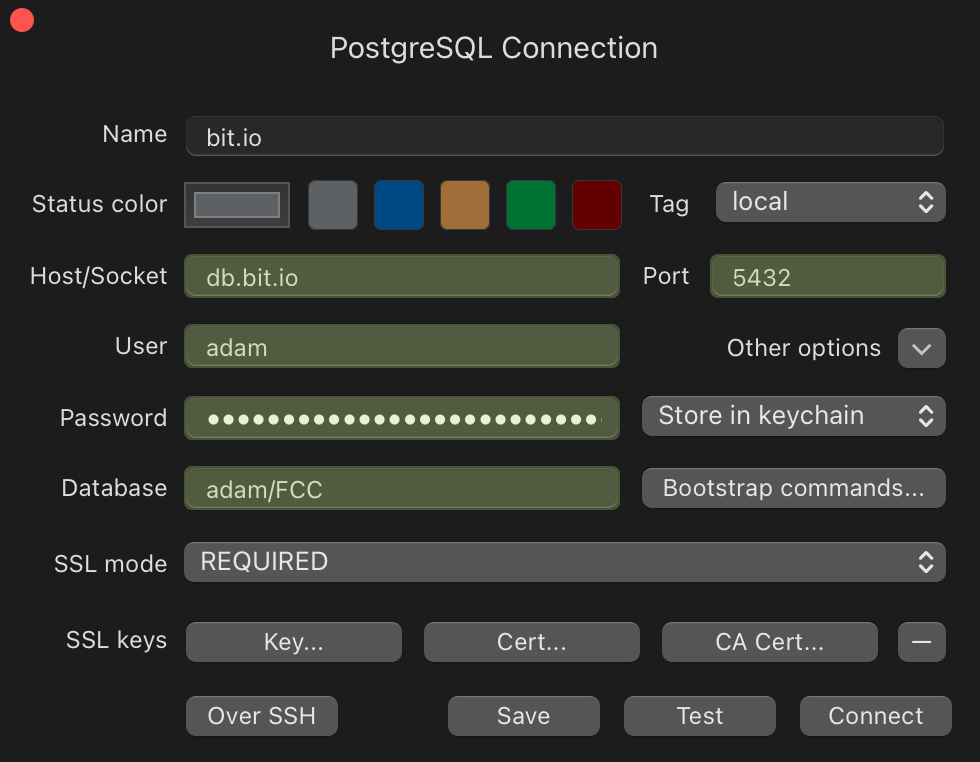Choose the gray status color swatch
This screenshot has width=980, height=762.
pyautogui.click(x=333, y=205)
